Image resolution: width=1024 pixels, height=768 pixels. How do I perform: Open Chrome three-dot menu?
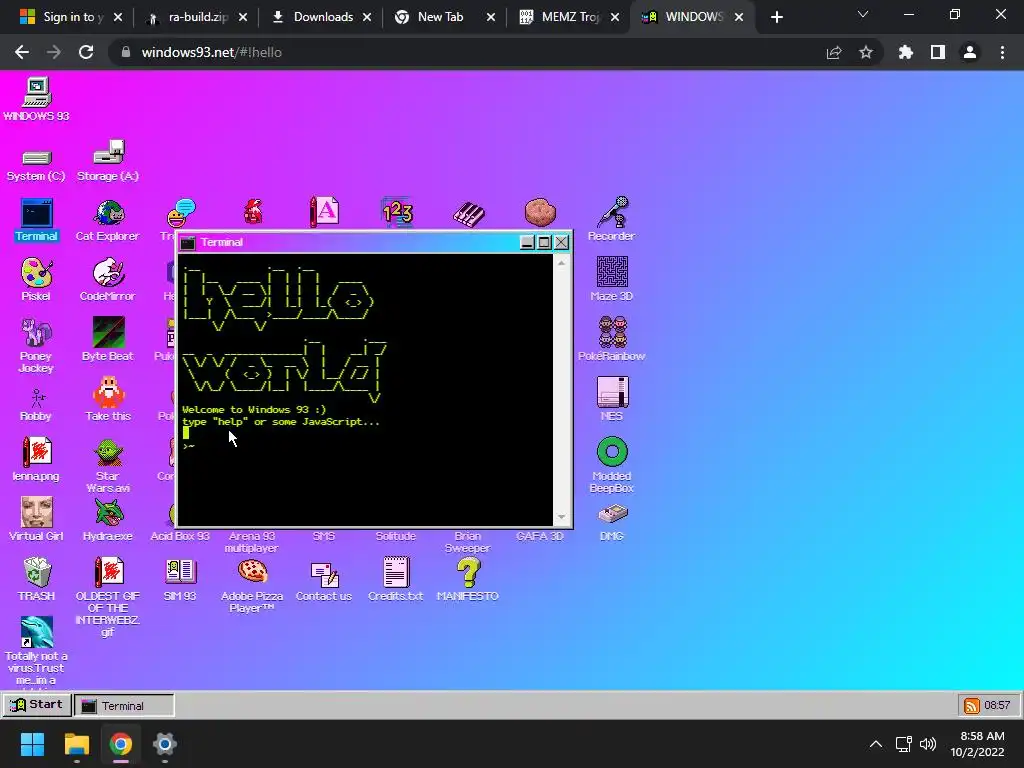pyautogui.click(x=1002, y=52)
